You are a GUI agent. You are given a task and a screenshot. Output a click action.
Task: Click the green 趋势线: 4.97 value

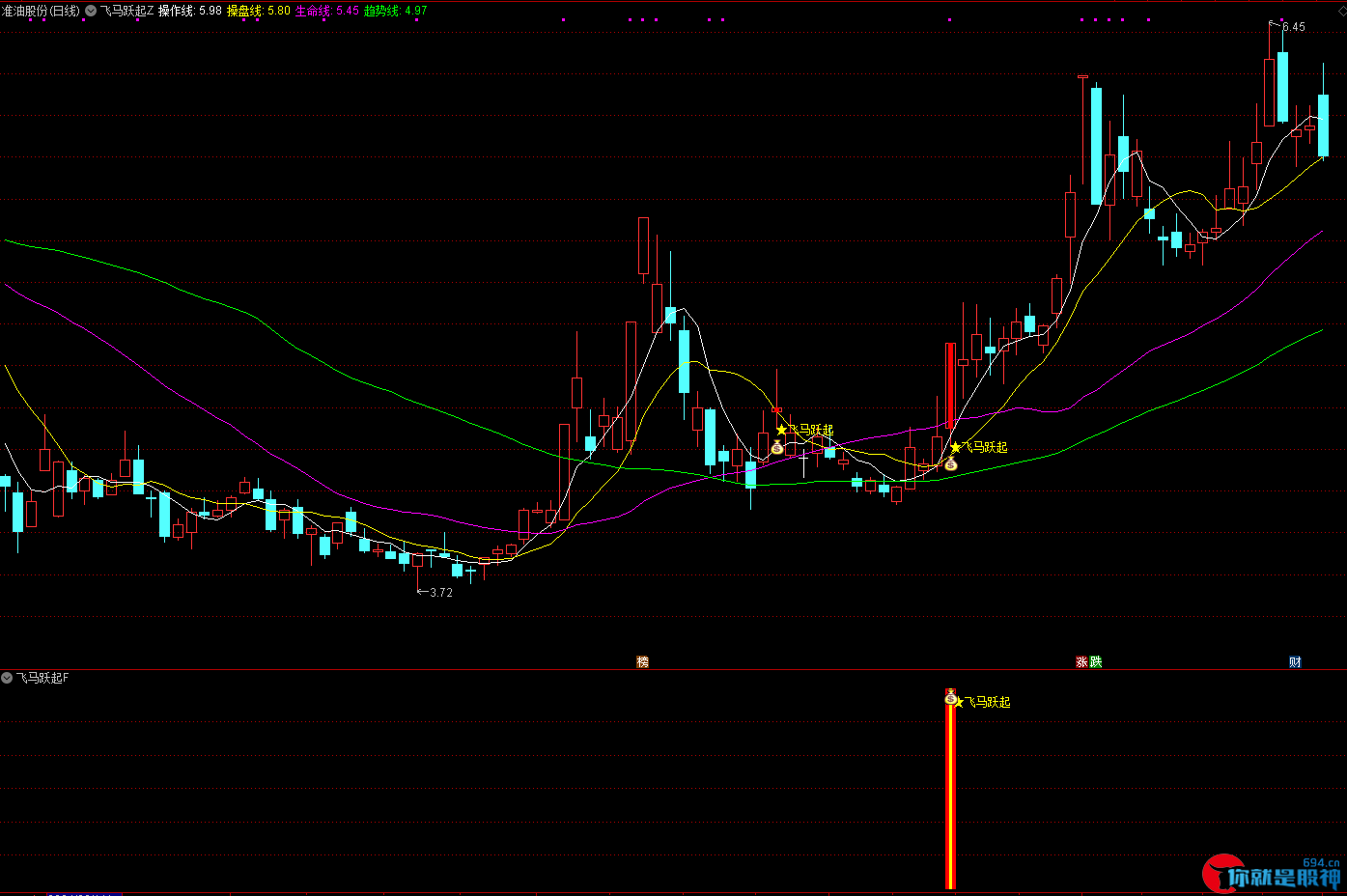point(395,11)
